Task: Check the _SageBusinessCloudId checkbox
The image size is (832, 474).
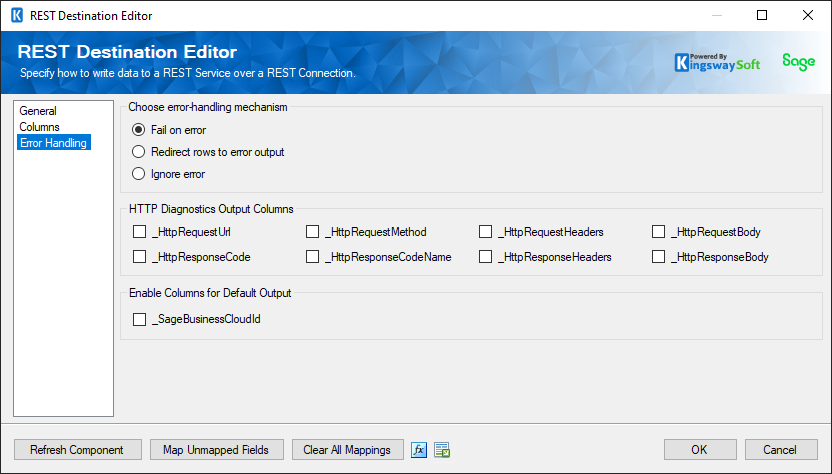Action: point(140,319)
